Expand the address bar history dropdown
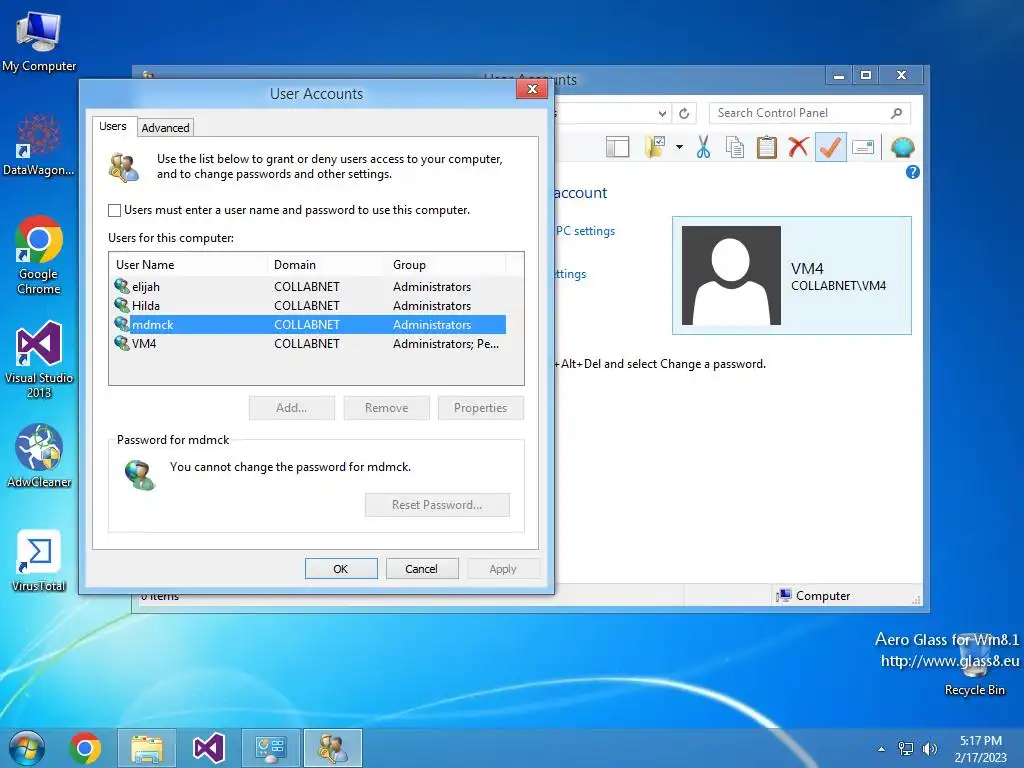Screen dimensions: 1024x768 (662, 114)
